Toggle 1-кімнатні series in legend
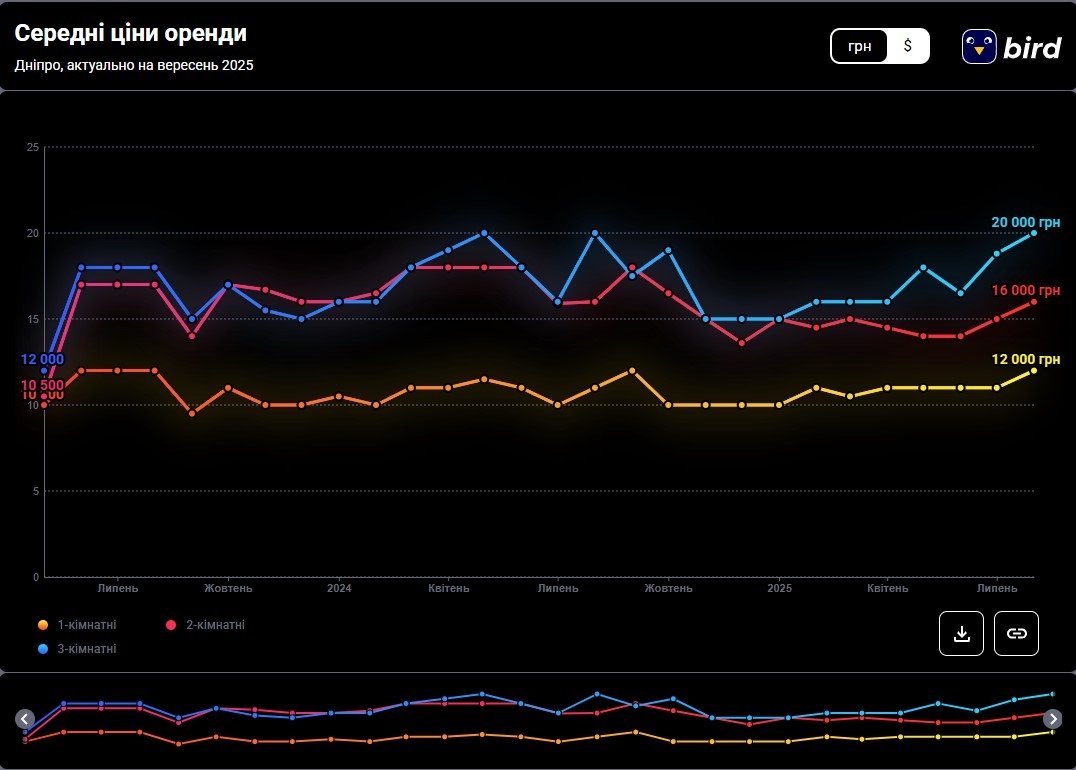 tap(86, 625)
